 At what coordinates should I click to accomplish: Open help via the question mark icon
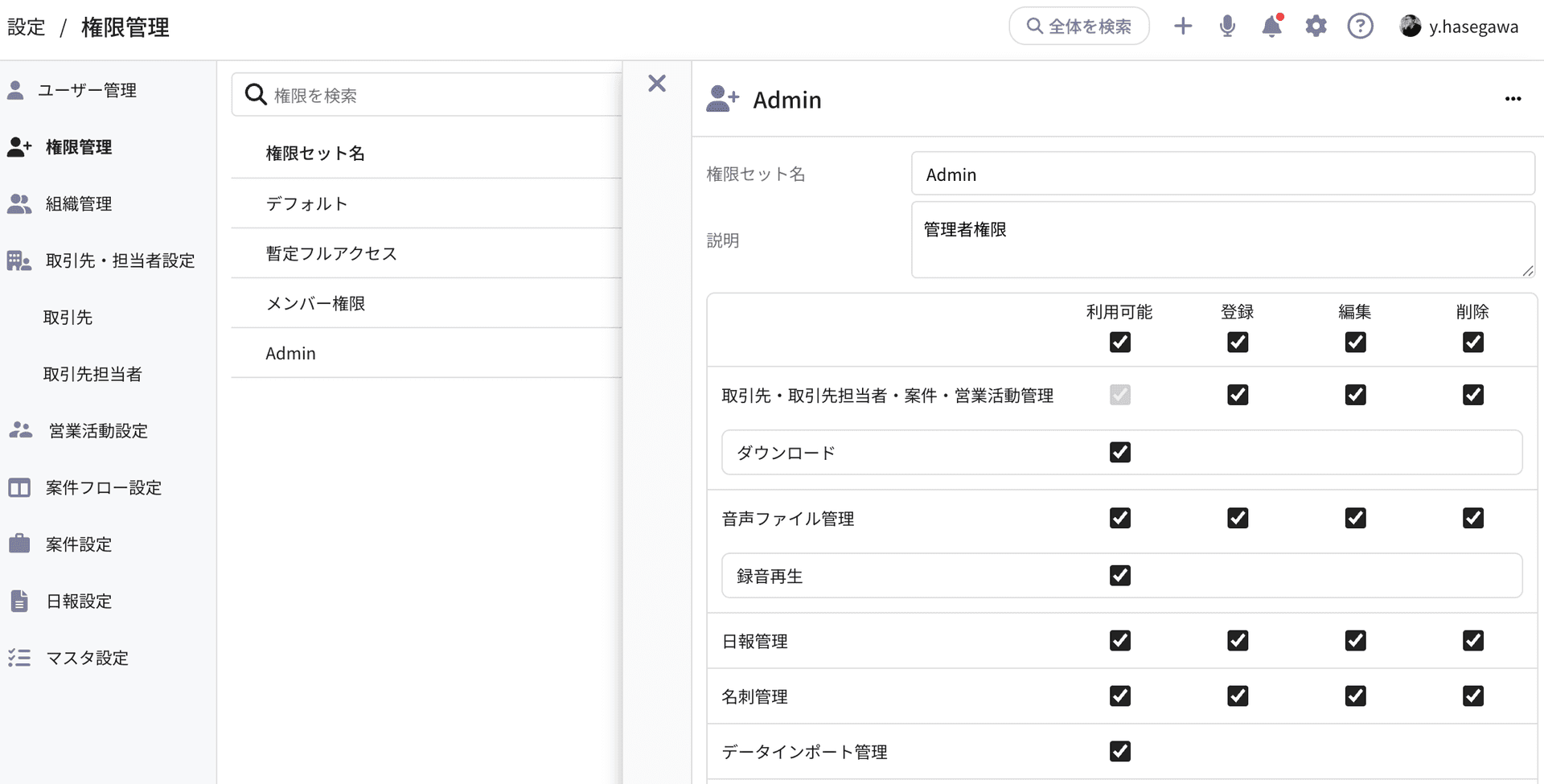point(1360,26)
